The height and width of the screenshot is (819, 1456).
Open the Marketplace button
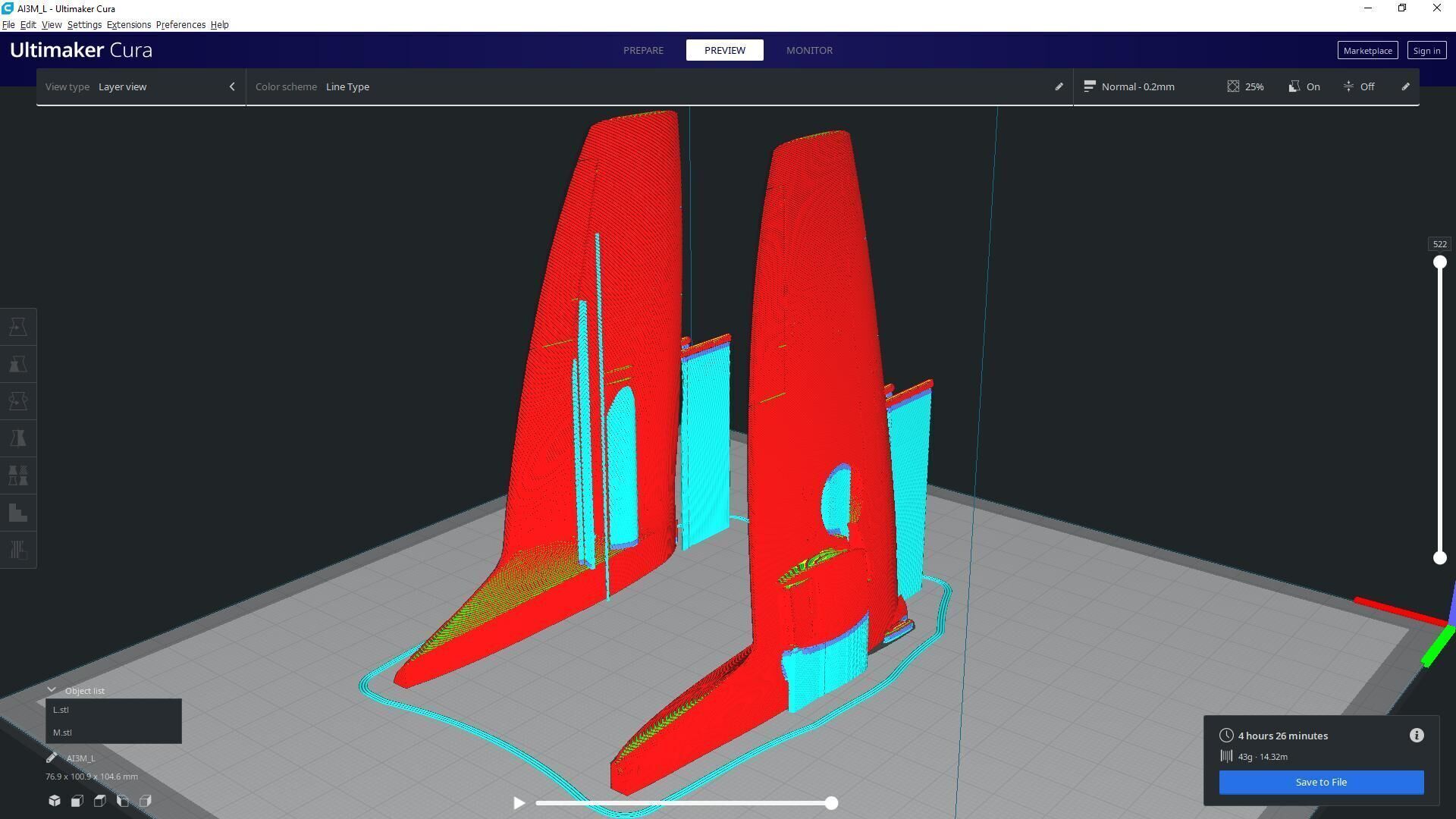pyautogui.click(x=1367, y=51)
